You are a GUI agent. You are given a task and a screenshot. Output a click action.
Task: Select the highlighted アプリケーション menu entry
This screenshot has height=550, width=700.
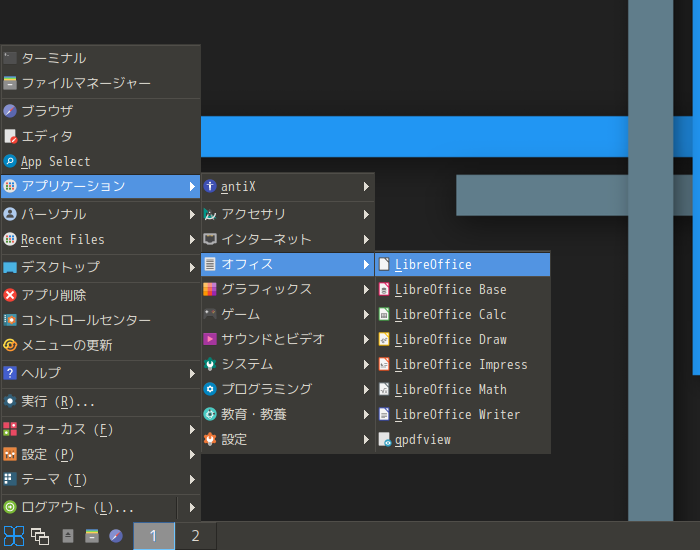(x=100, y=186)
